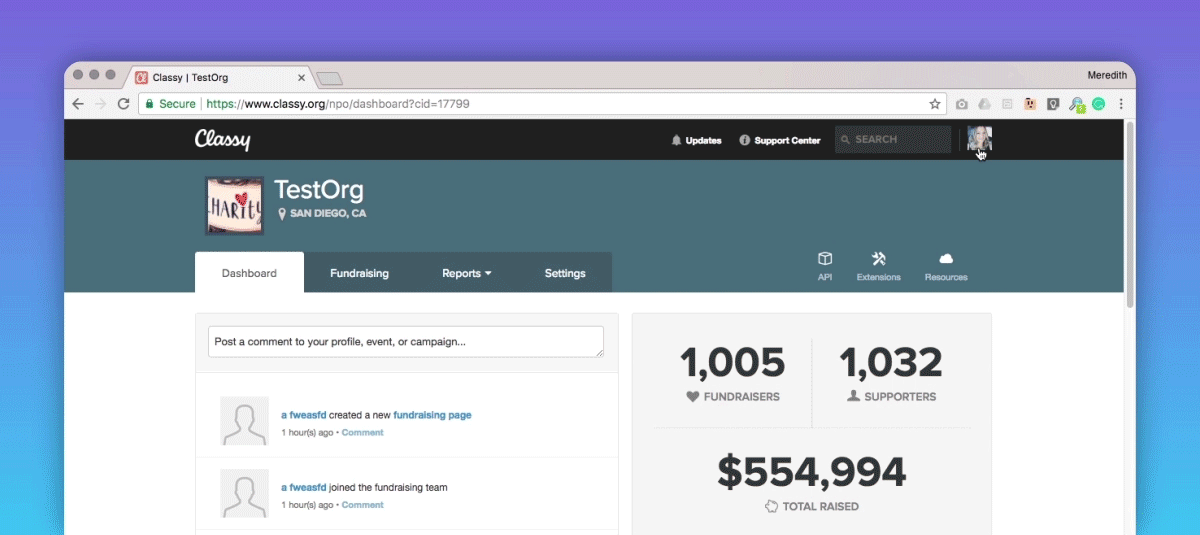Expand the Reports dropdown tab

pyautogui.click(x=467, y=273)
